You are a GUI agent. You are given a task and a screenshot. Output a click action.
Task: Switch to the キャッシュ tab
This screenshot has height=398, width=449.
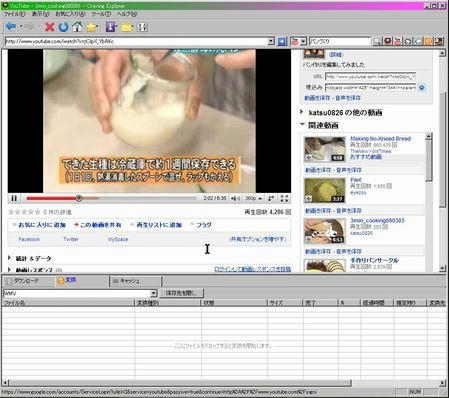point(135,281)
